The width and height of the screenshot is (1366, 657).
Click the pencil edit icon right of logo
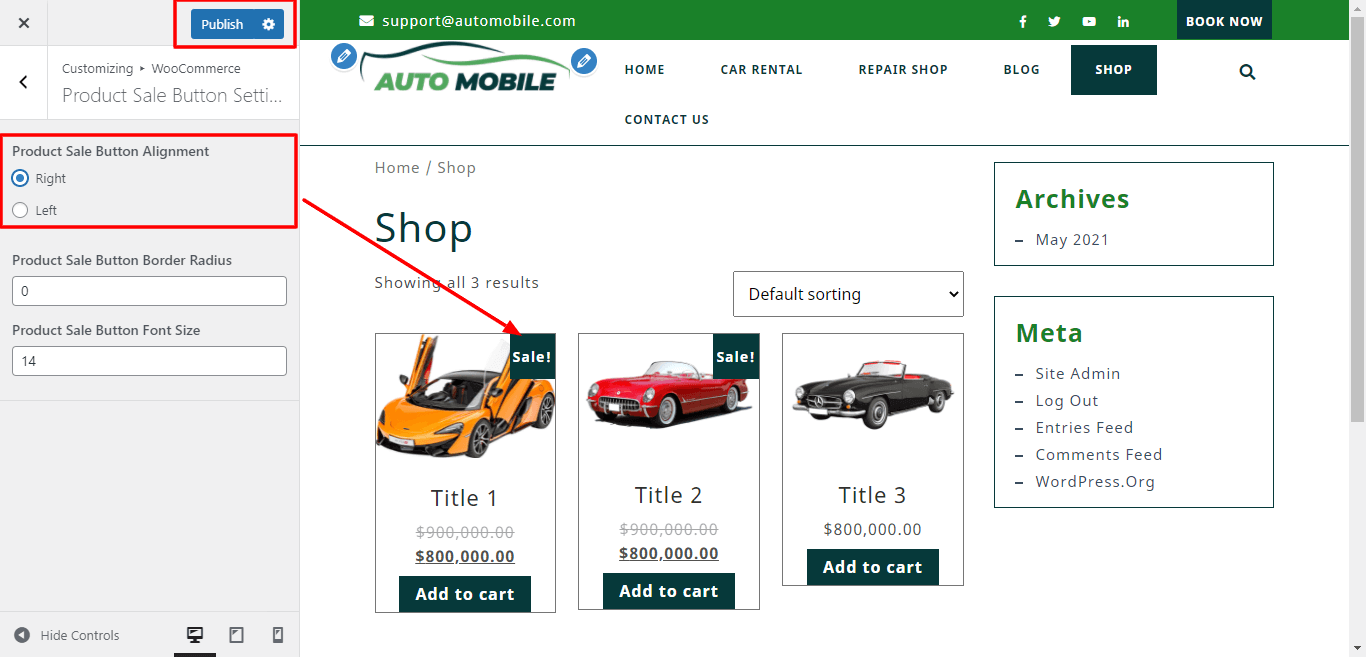click(584, 62)
